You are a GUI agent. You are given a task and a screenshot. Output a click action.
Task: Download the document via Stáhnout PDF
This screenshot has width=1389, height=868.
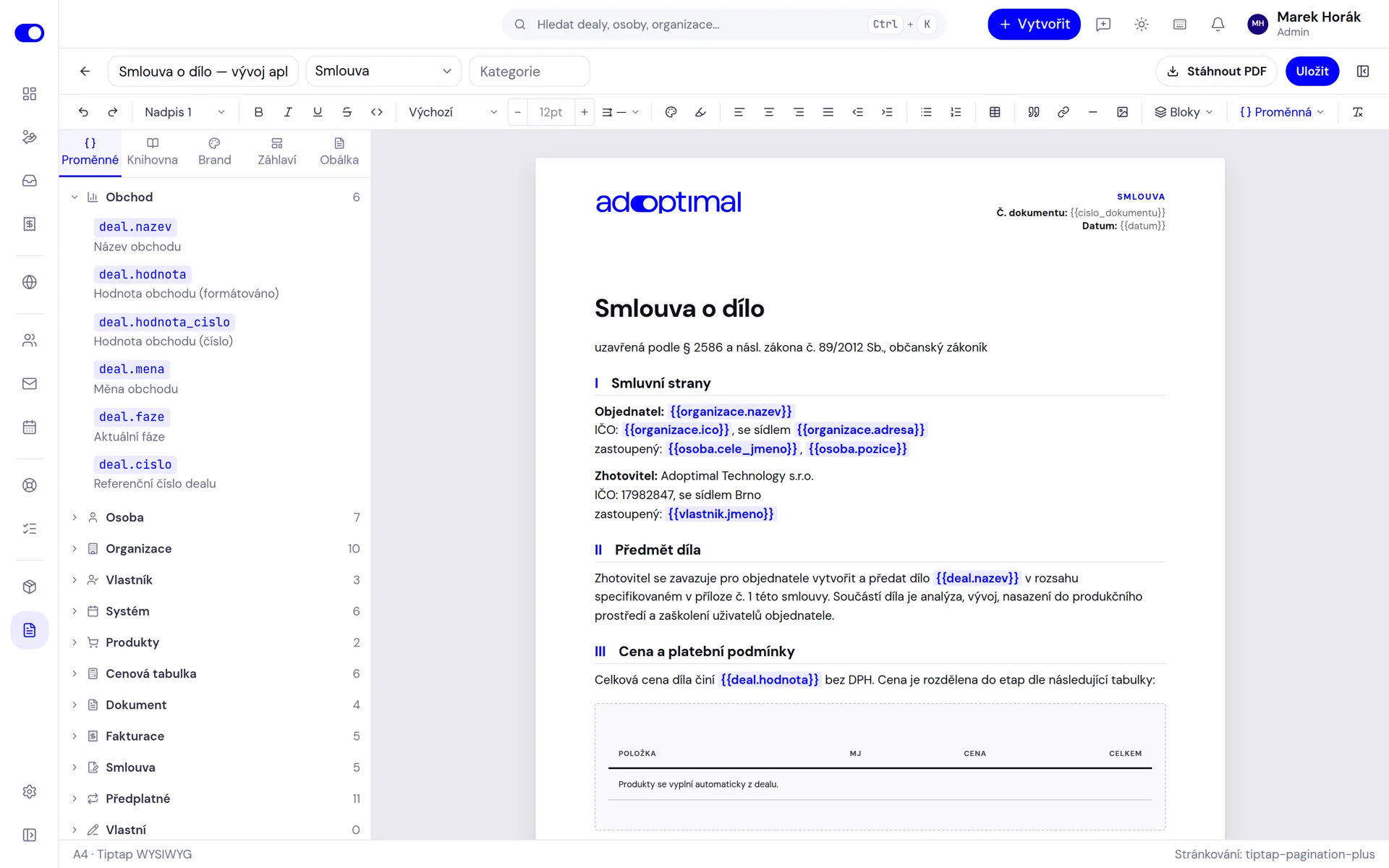click(1216, 71)
